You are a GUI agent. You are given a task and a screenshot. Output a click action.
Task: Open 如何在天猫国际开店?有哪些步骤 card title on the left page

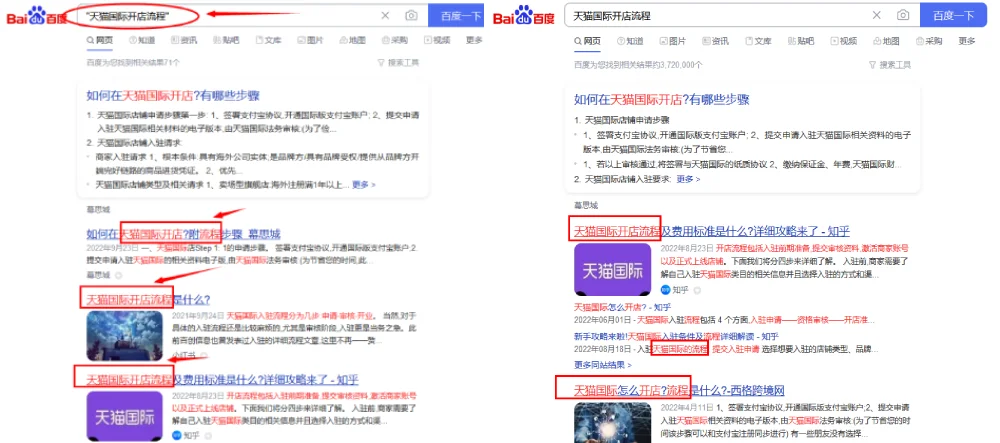(173, 96)
